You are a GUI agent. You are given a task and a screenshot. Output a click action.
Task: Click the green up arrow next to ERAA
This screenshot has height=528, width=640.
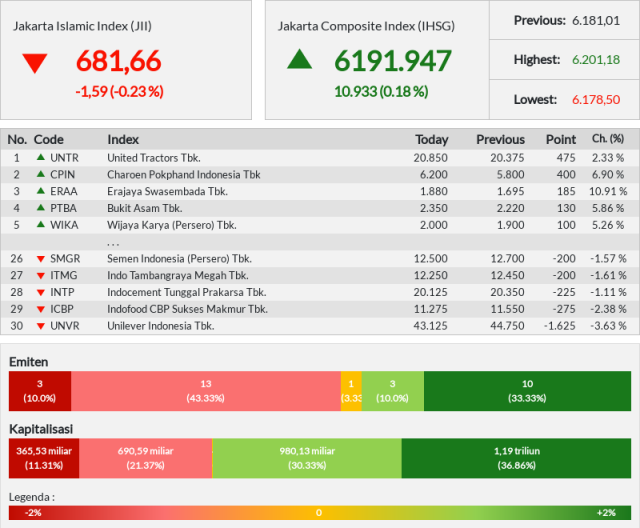[41, 191]
